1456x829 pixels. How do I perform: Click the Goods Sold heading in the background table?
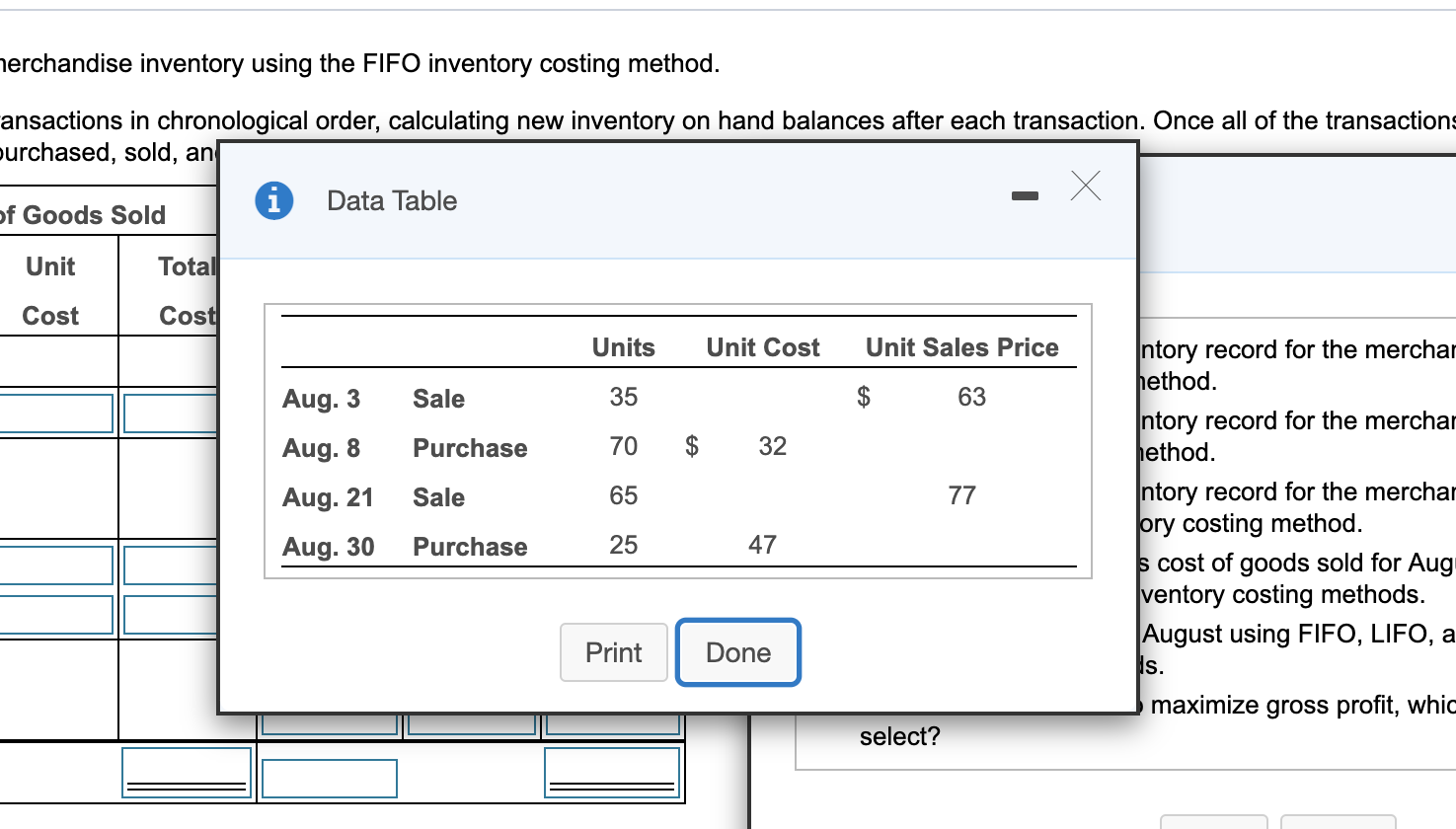tap(84, 215)
